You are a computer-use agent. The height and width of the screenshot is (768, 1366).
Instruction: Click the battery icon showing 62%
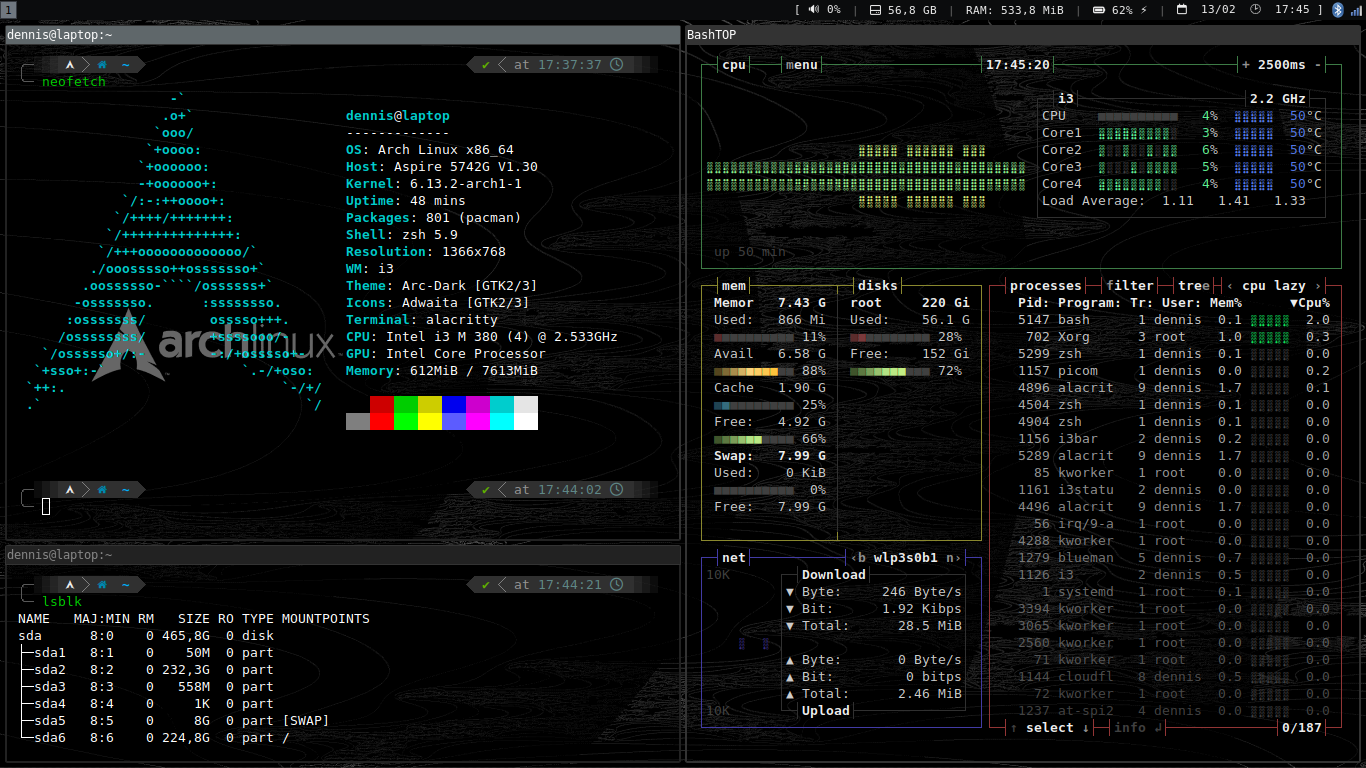[x=1098, y=9]
